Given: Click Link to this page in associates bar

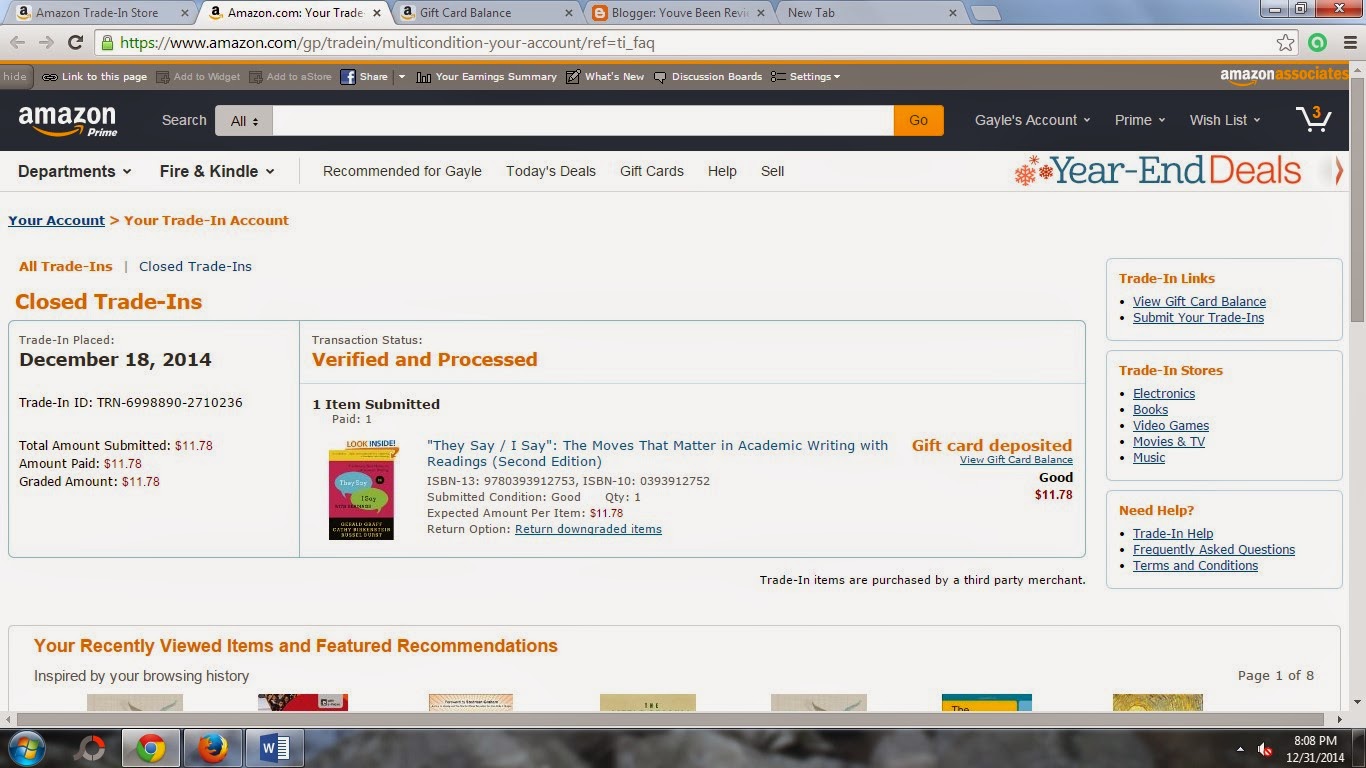Looking at the screenshot, I should click(95, 77).
